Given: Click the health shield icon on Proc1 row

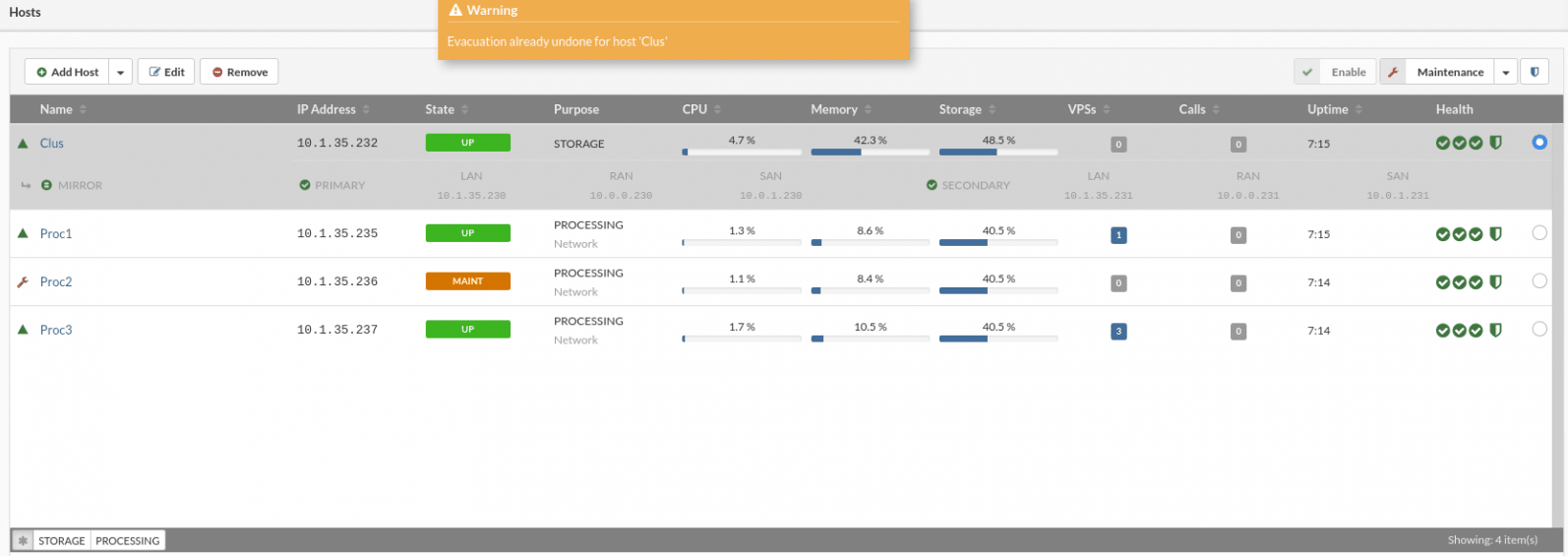Looking at the screenshot, I should (1495, 234).
